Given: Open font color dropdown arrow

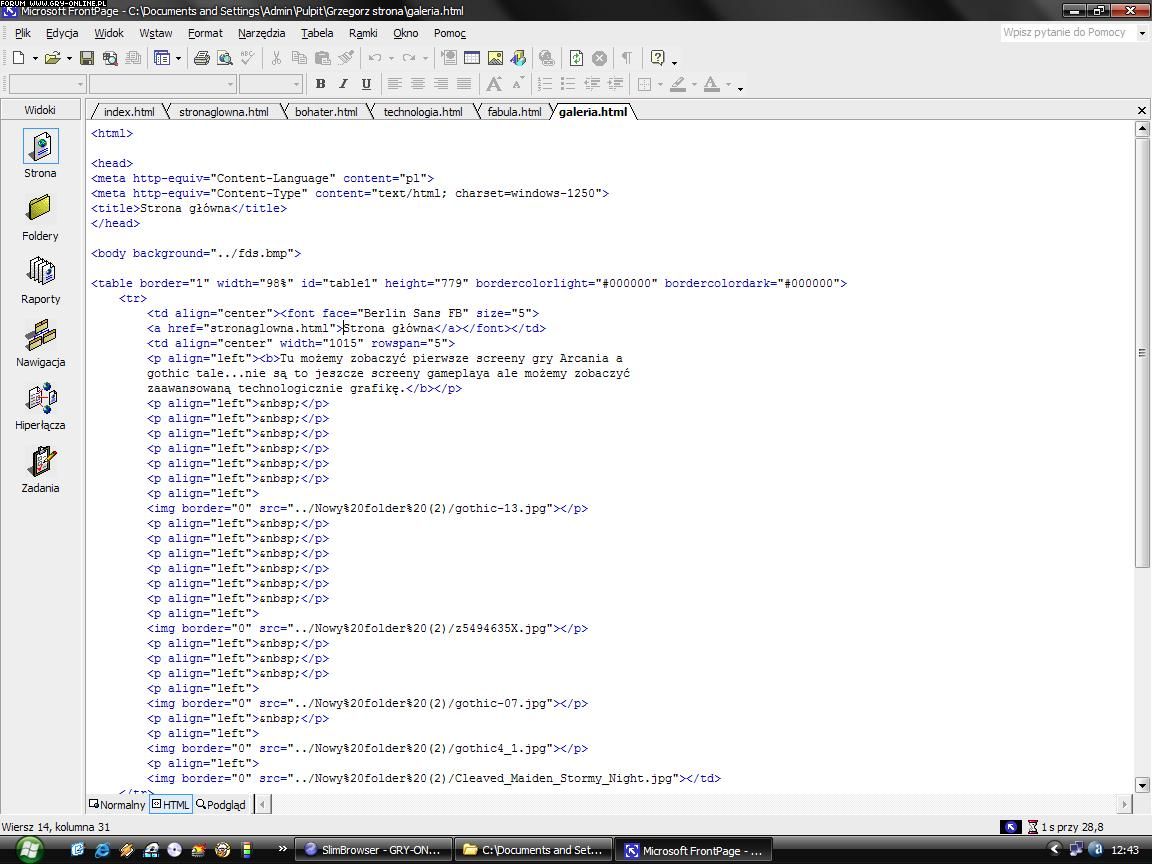Looking at the screenshot, I should tap(728, 85).
